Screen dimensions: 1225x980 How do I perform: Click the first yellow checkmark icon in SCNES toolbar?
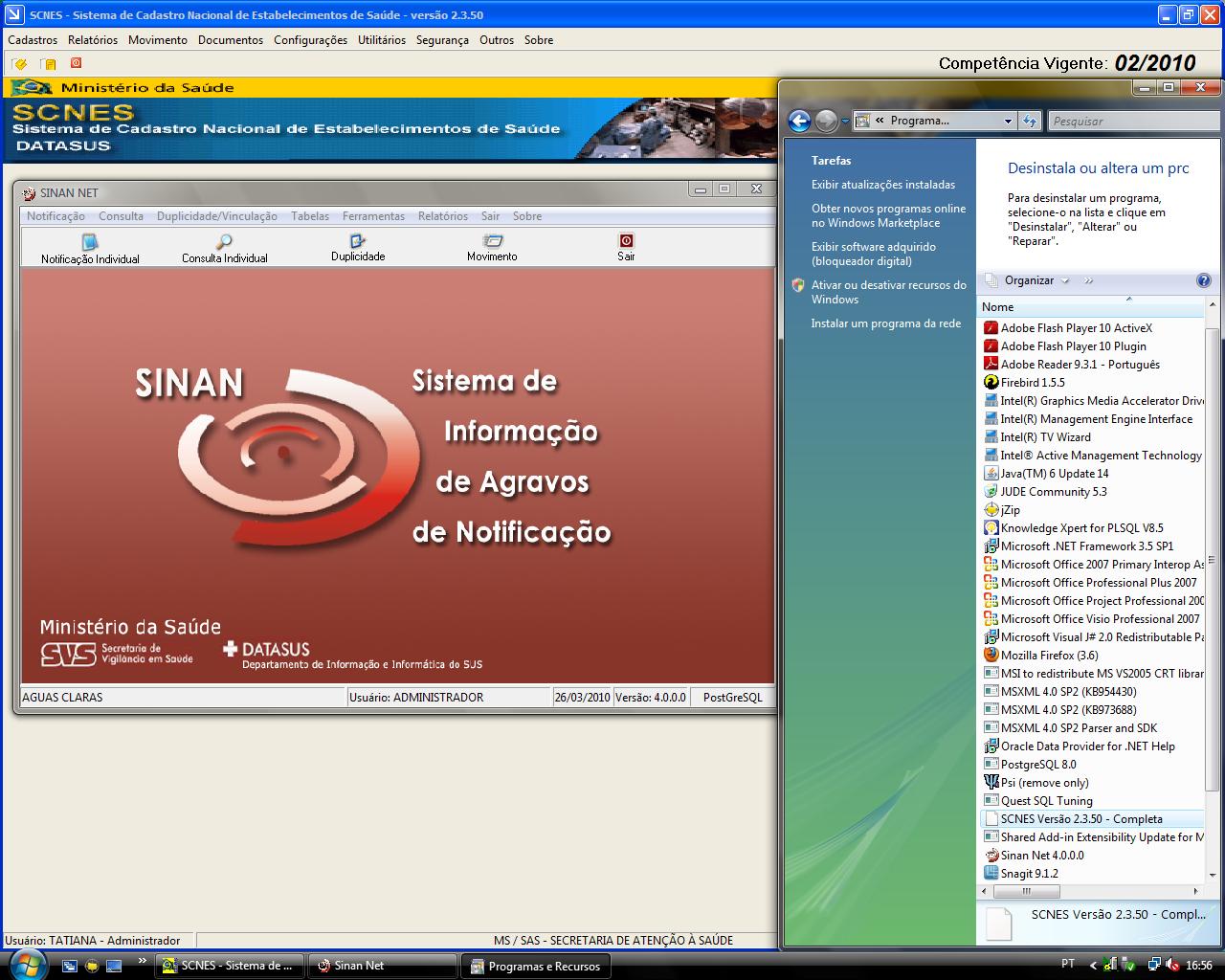(19, 64)
